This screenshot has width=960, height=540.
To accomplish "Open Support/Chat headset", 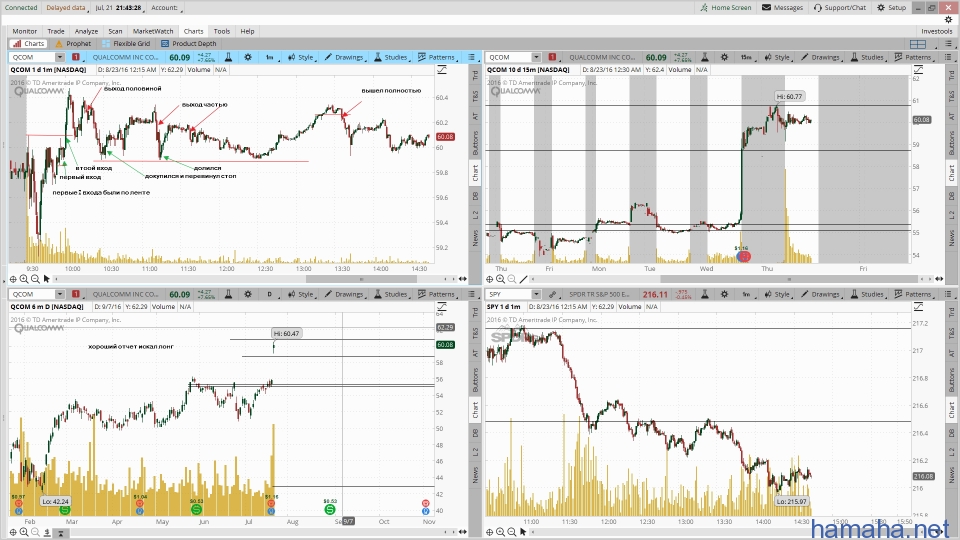I will (x=840, y=7).
